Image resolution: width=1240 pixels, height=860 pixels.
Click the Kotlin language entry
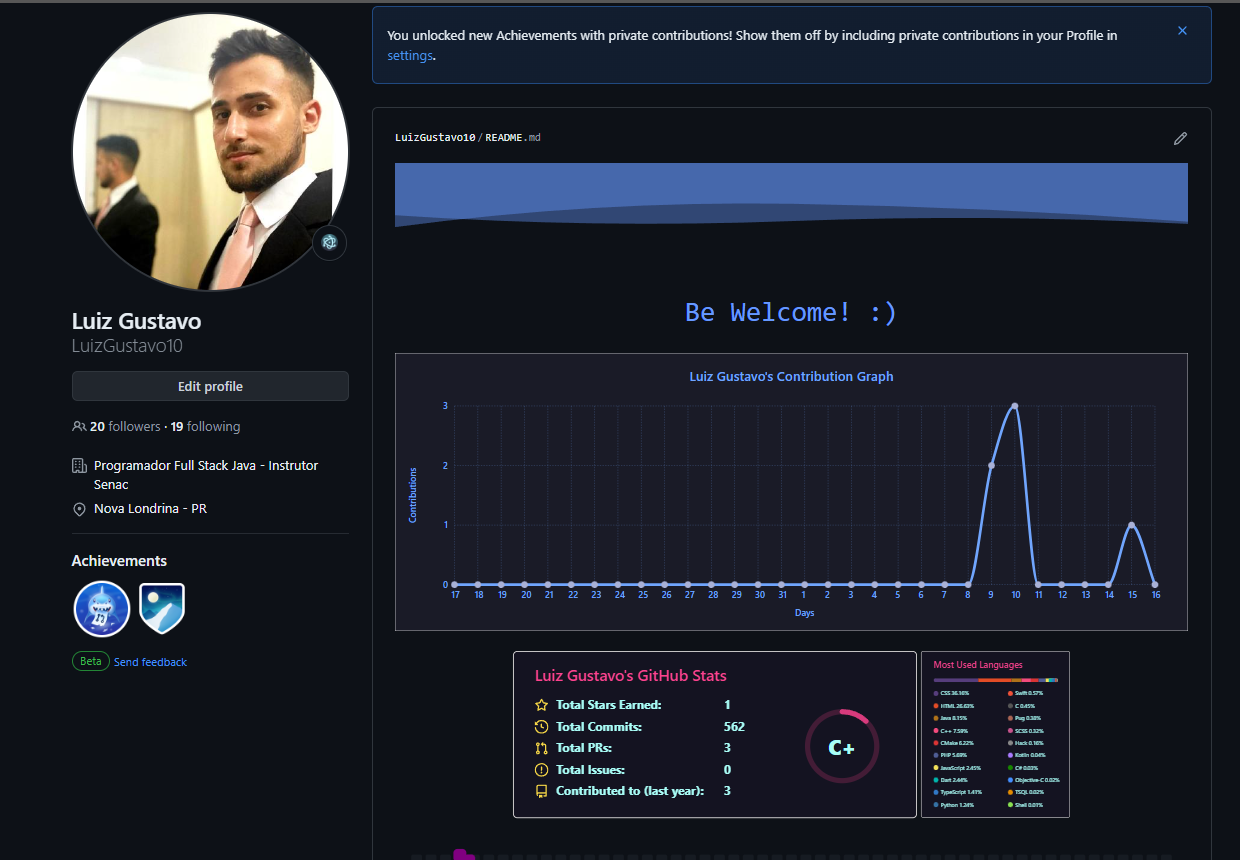click(x=1027, y=755)
